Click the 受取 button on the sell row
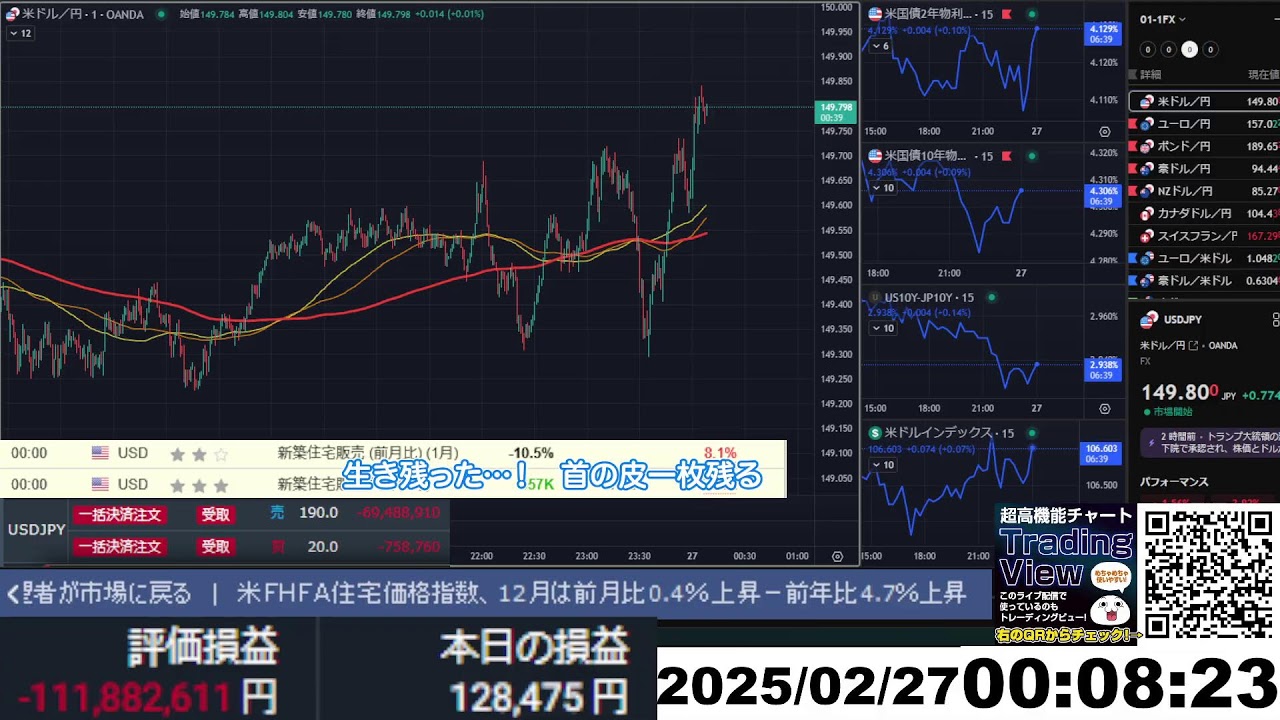This screenshot has height=720, width=1280. pos(215,515)
